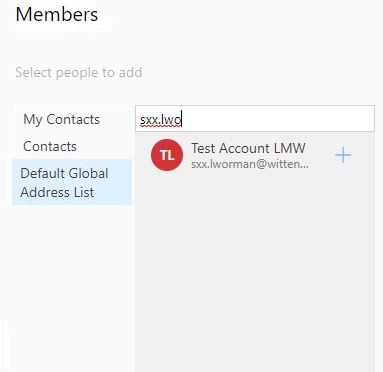This screenshot has width=383, height=372.
Task: Click the word 'Address List' in sidebar
Action: coord(57,192)
